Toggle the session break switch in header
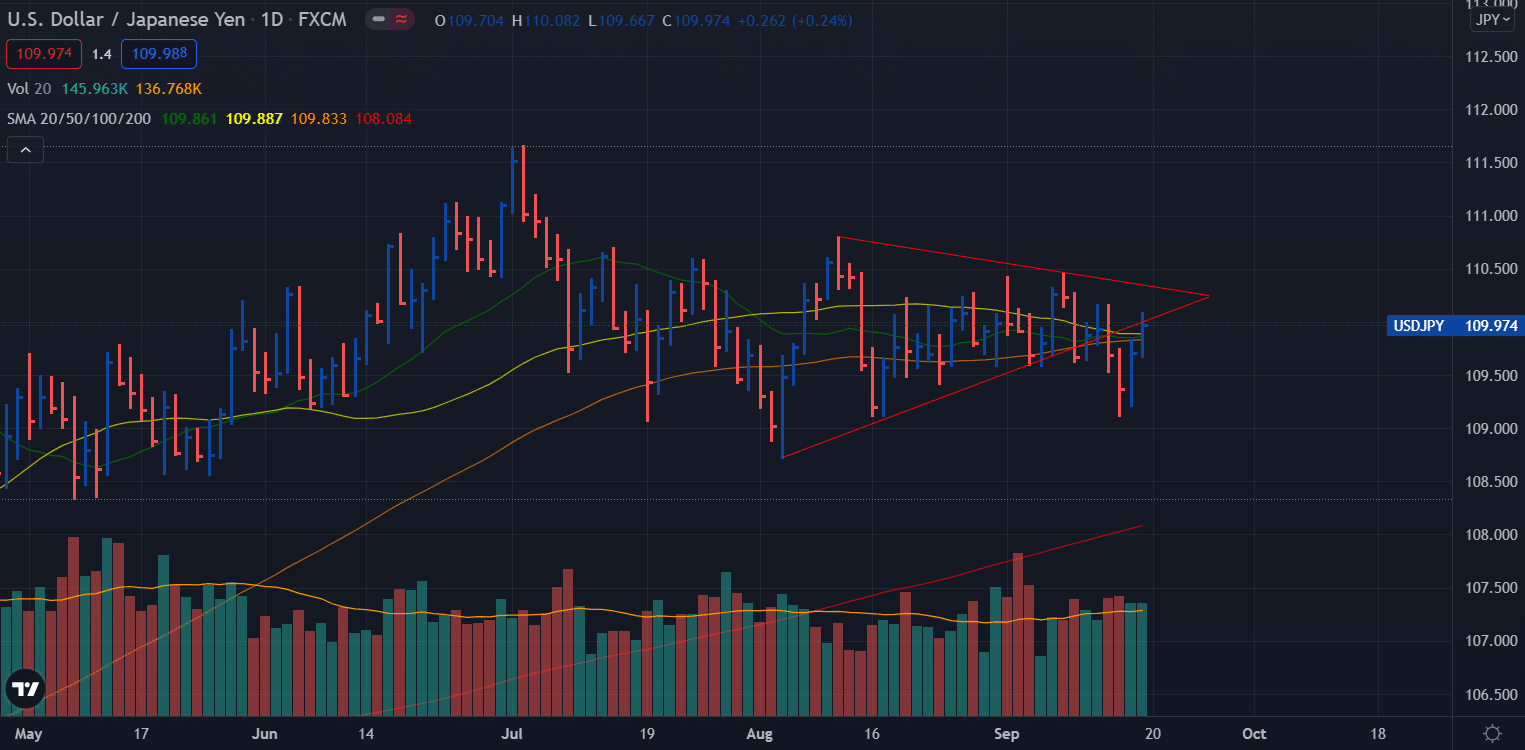The height and width of the screenshot is (750, 1525). 378,19
